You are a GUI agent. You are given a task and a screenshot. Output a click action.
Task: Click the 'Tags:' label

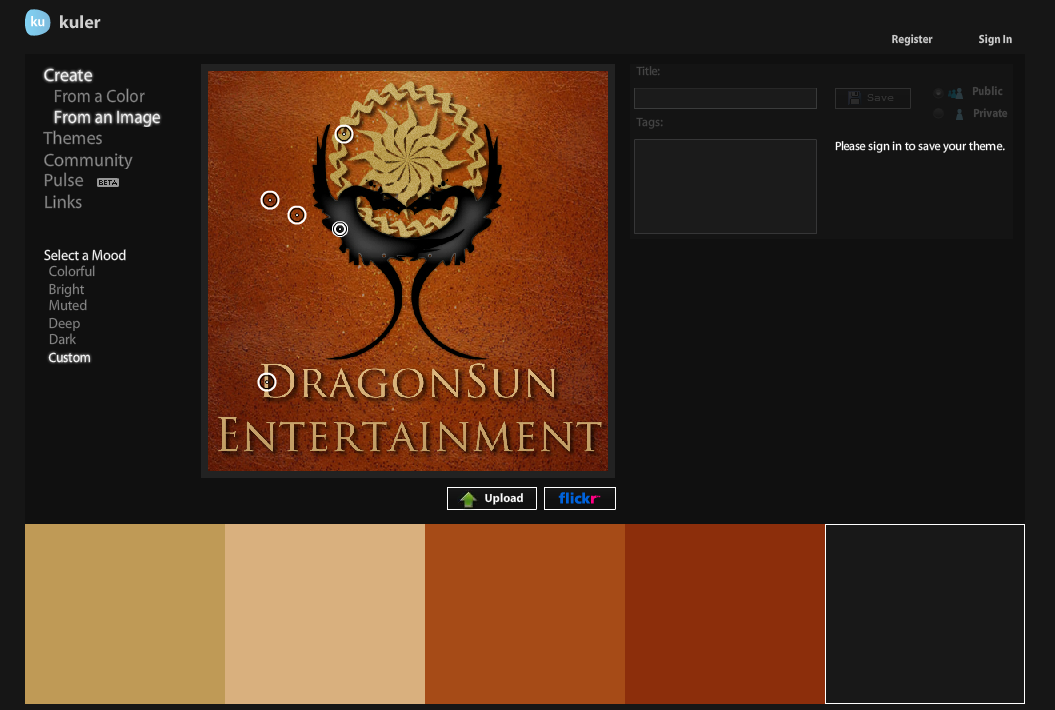click(649, 122)
